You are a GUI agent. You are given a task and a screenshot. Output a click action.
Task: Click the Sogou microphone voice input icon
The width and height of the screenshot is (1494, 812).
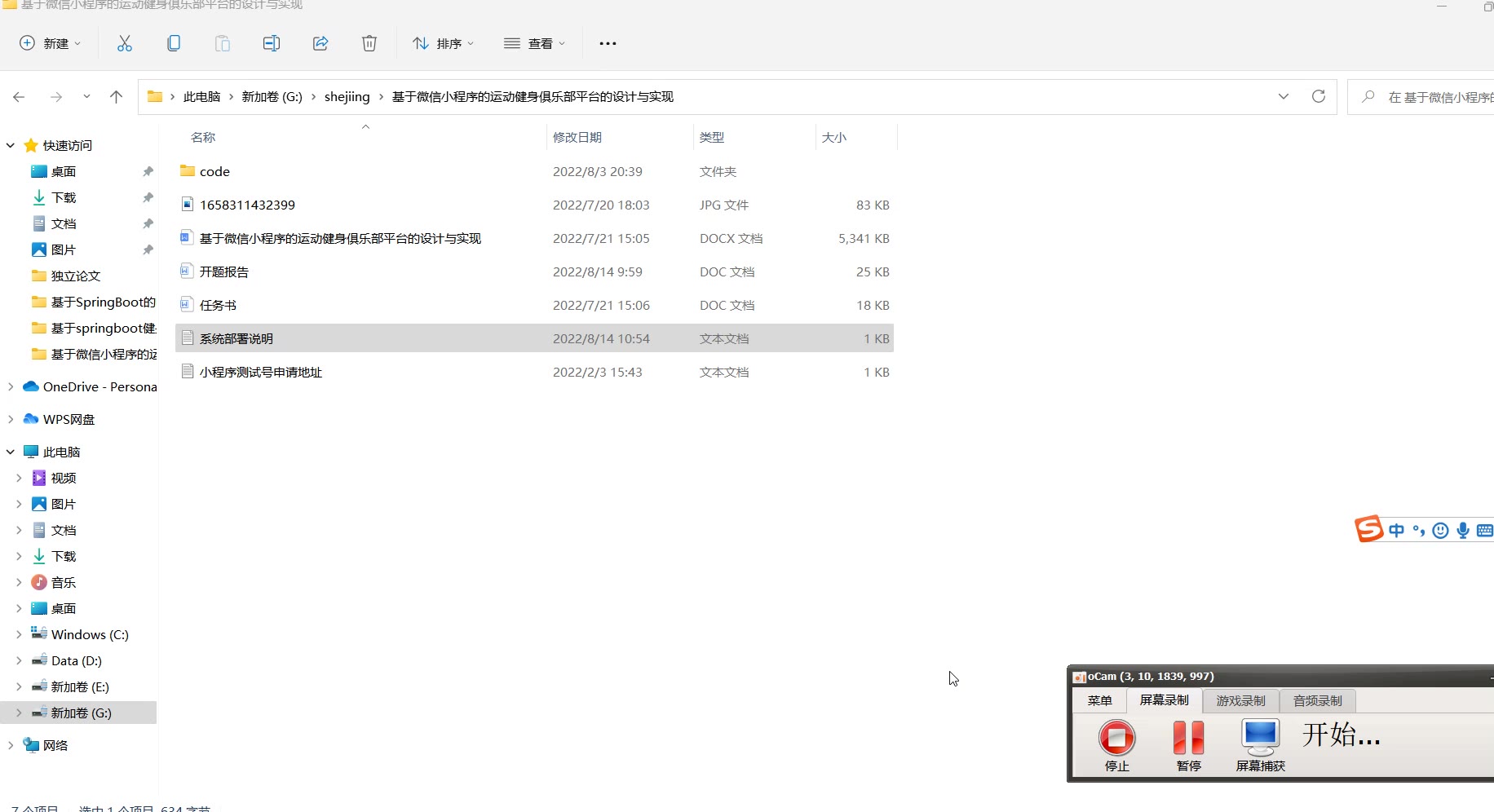click(1463, 531)
